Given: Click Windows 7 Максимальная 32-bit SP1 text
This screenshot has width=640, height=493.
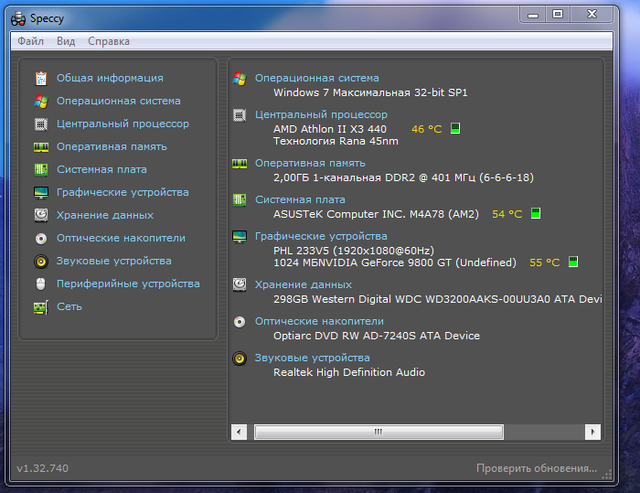Looking at the screenshot, I should 370,93.
